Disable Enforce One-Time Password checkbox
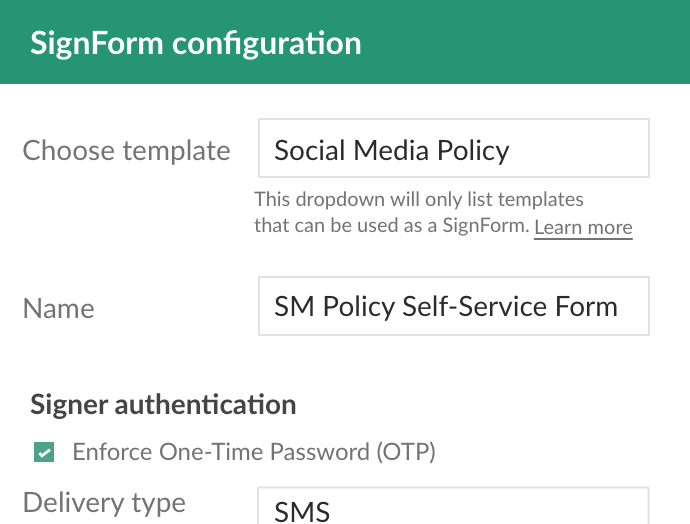Screen dimensions: 690x524 point(44,453)
